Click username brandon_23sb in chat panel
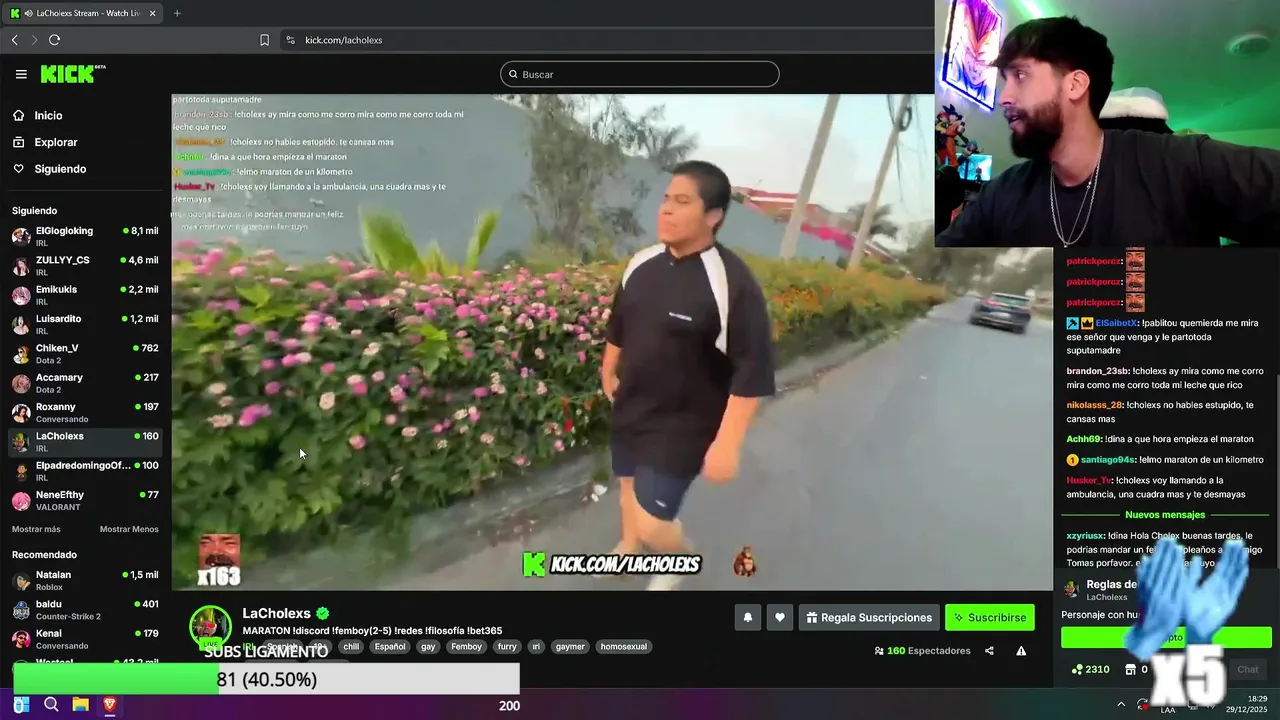Image resolution: width=1280 pixels, height=720 pixels. 1097,371
